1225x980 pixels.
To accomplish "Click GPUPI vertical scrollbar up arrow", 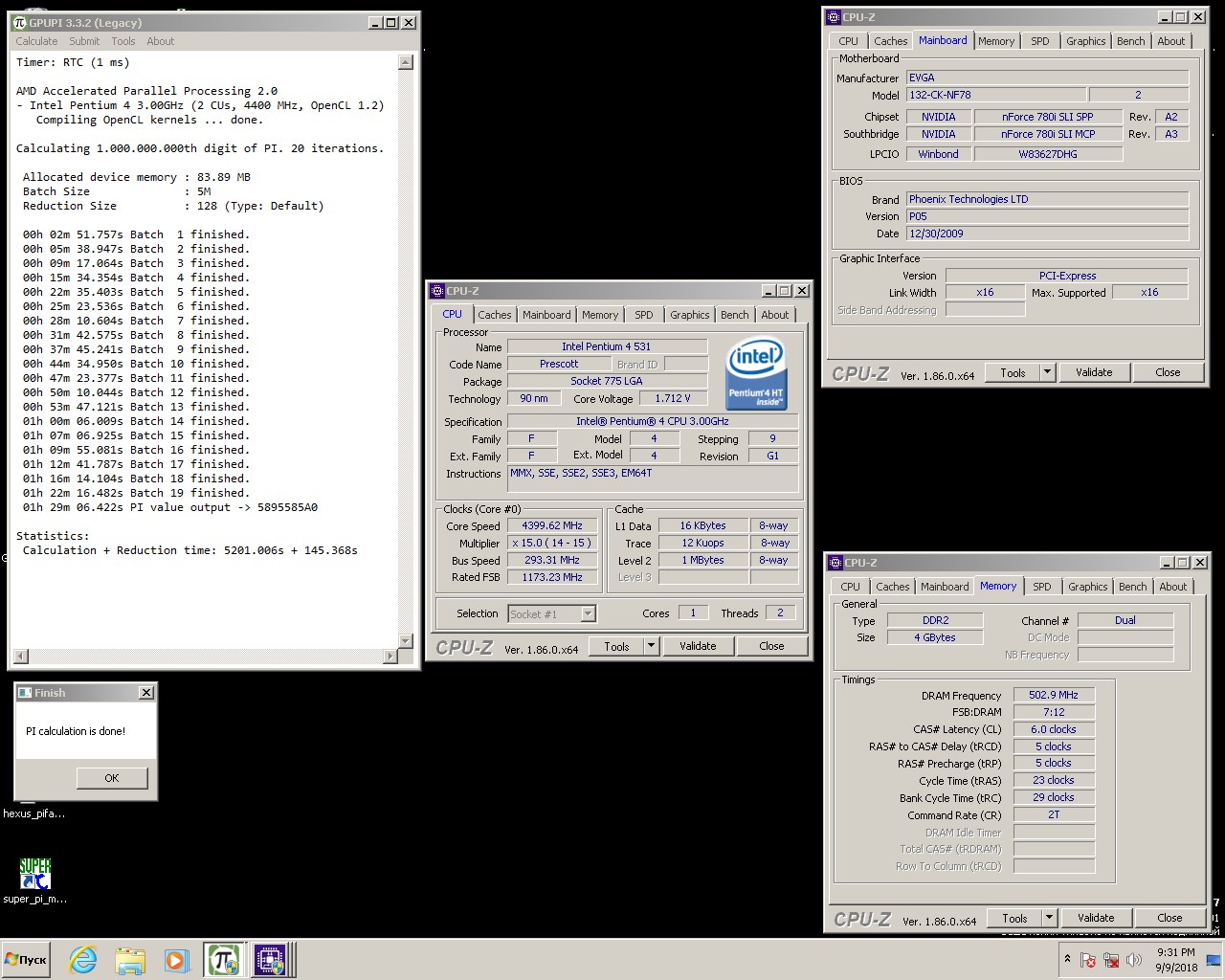I will click(406, 62).
